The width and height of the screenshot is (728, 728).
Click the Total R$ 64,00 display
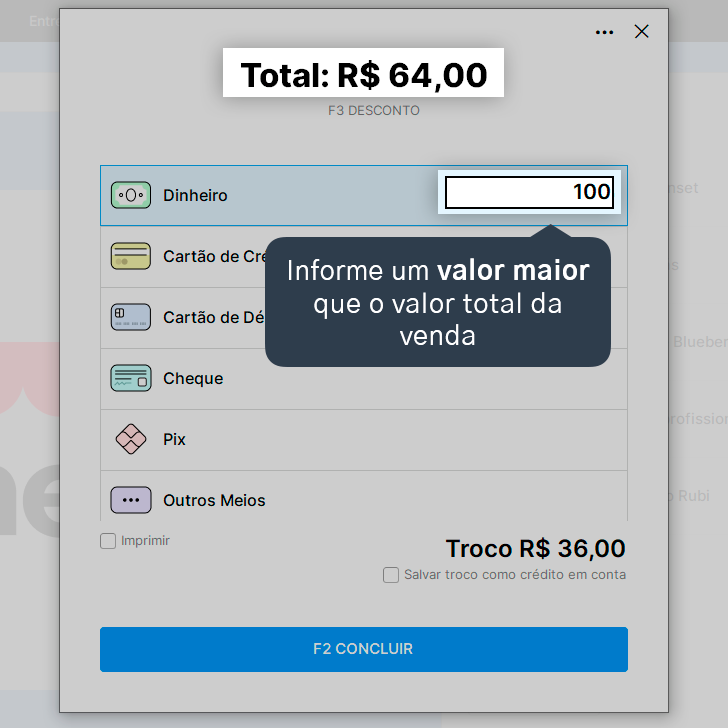tap(364, 73)
